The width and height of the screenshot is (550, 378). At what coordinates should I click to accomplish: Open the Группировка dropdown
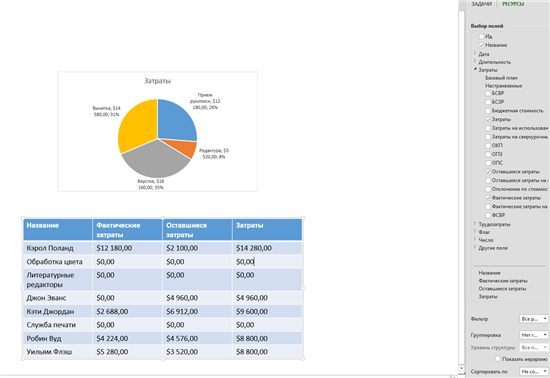[x=534, y=335]
